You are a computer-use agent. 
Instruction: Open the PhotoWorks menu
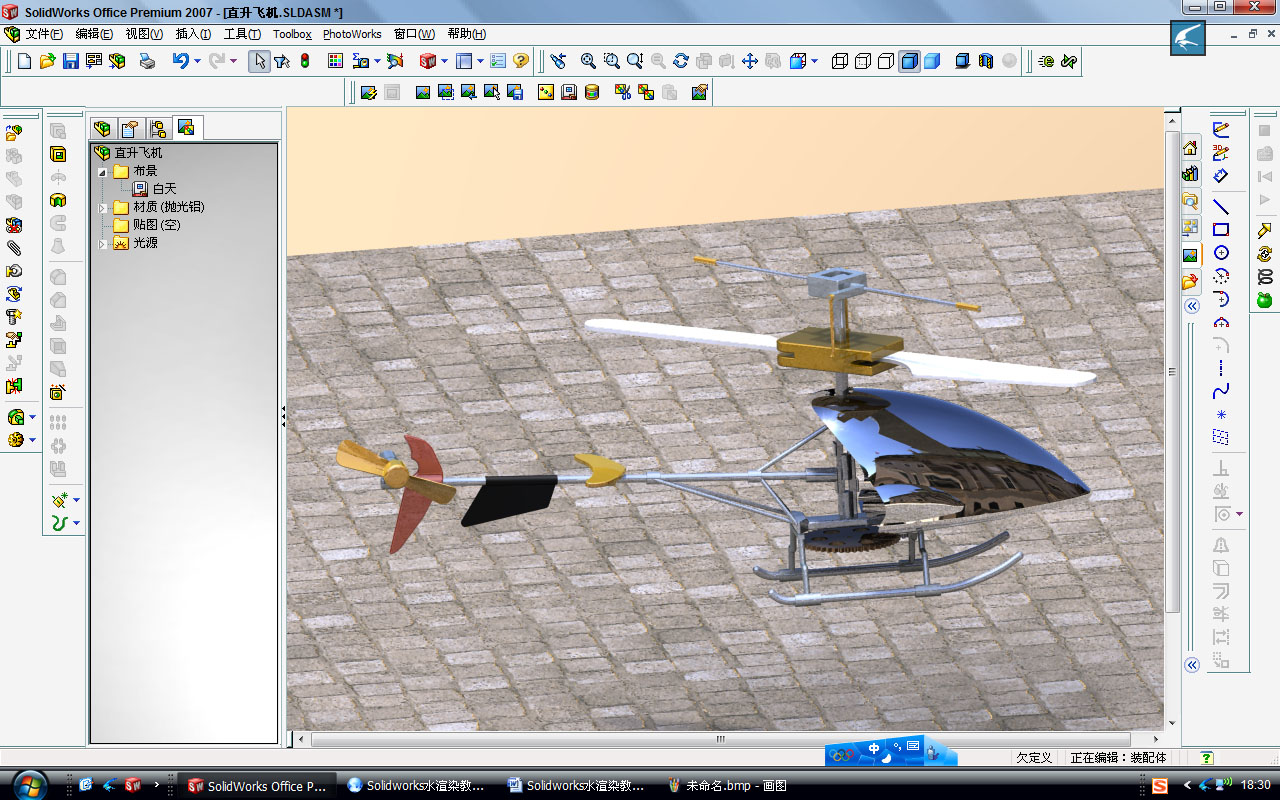[352, 34]
